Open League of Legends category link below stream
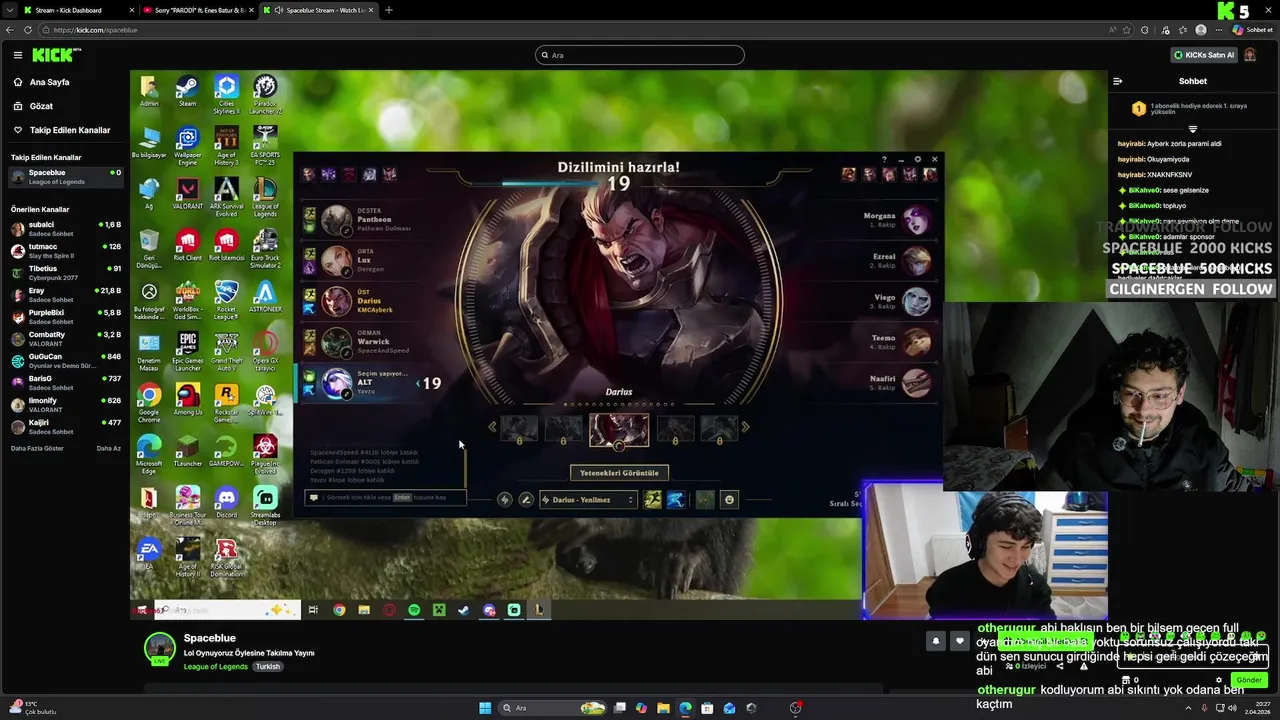Screen dimensions: 1280x720 (x=216, y=666)
